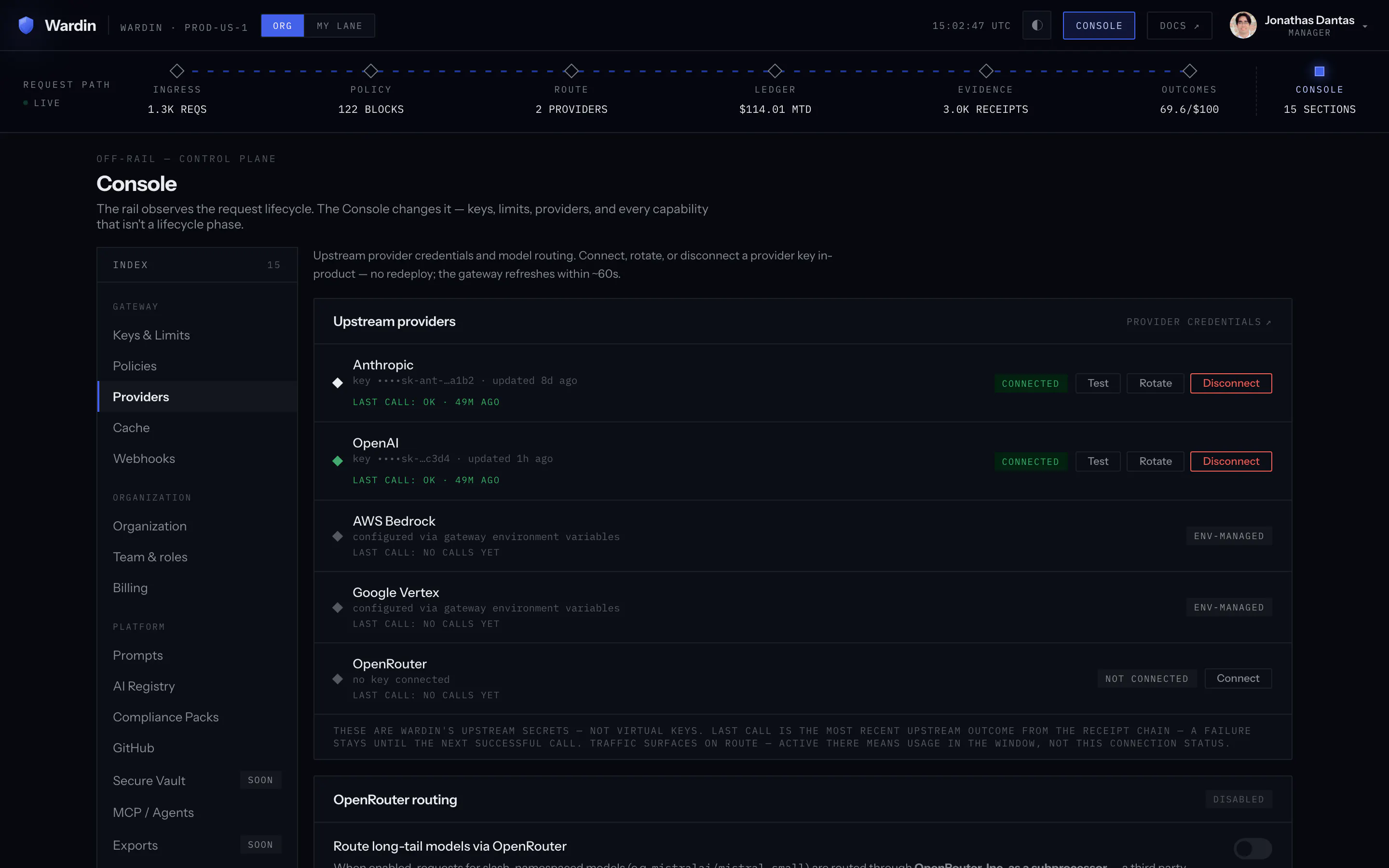Click the LIVE request path indicator
The height and width of the screenshot is (868, 1389).
pos(41,103)
